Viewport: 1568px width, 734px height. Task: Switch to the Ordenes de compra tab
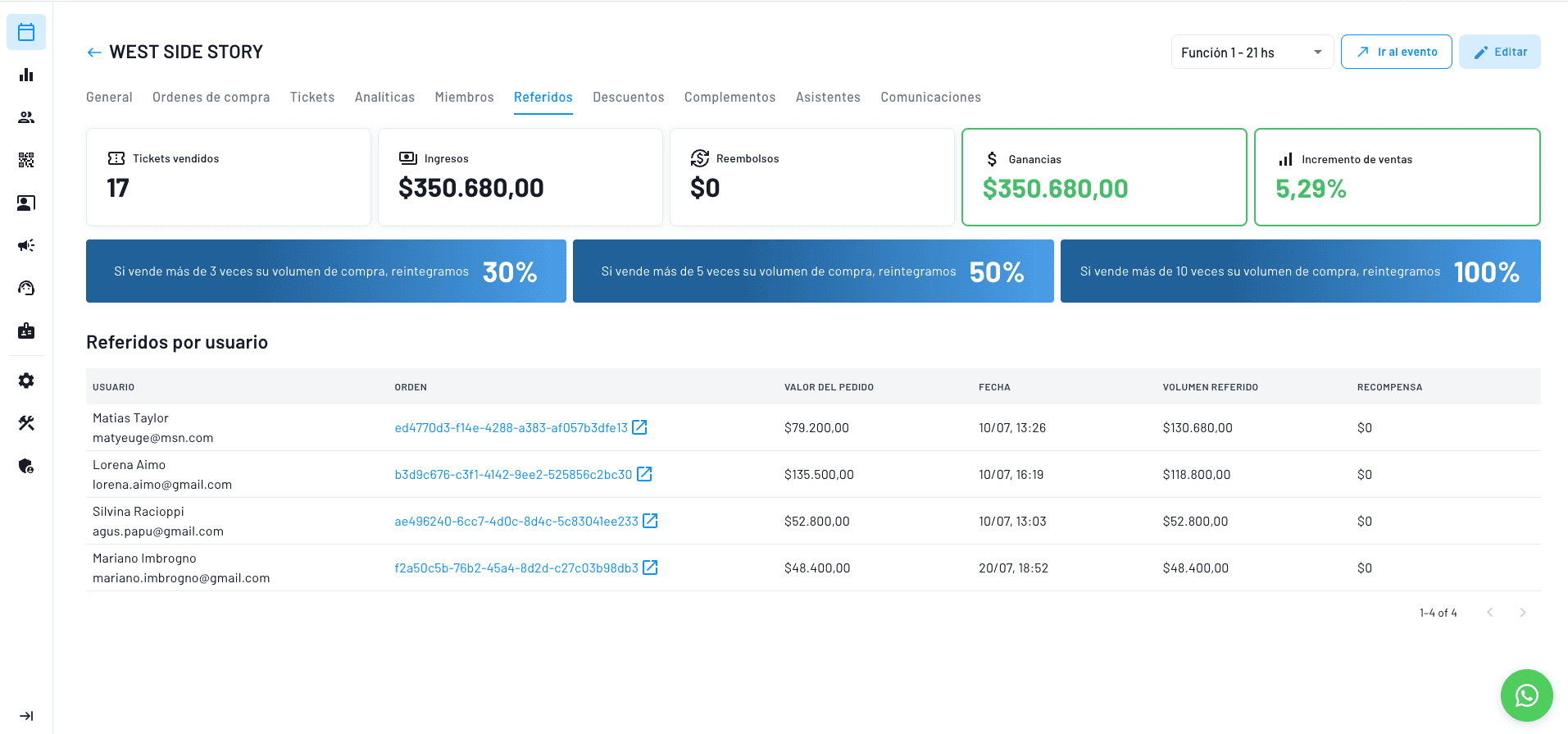pos(211,97)
